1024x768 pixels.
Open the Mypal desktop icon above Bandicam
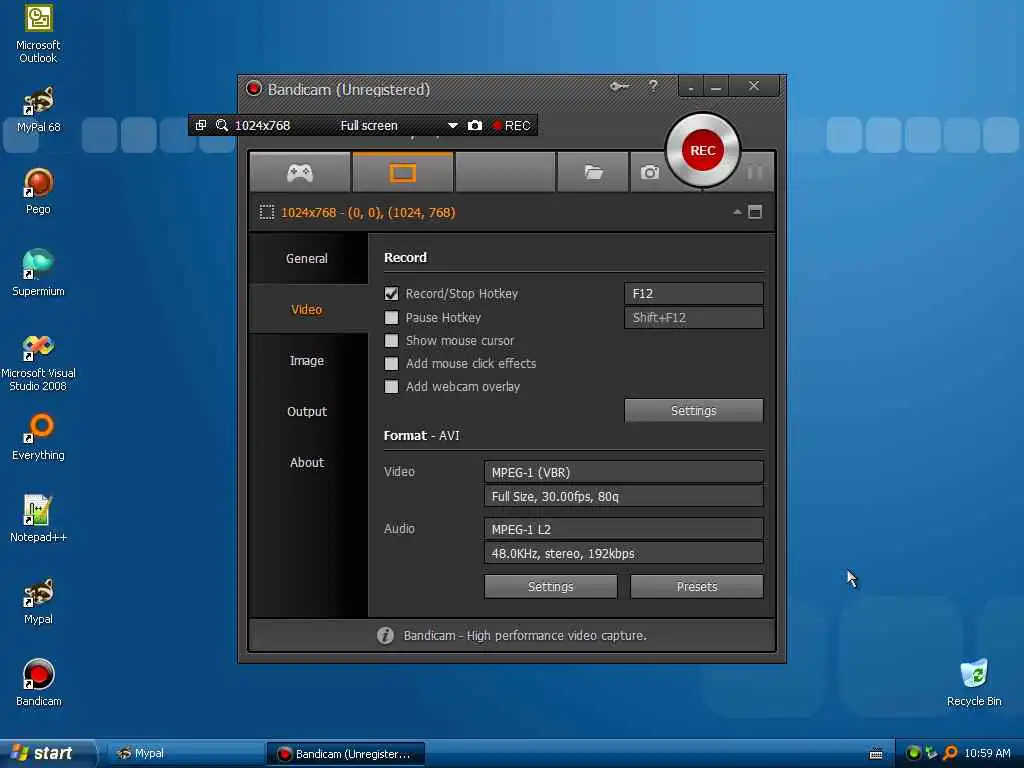(x=38, y=601)
